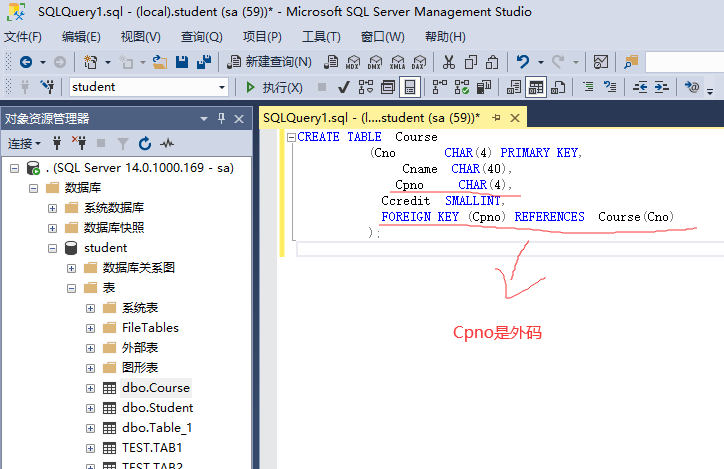Viewport: 724px width, 469px height.
Task: Click the Cut scissors icon
Action: [x=448, y=62]
